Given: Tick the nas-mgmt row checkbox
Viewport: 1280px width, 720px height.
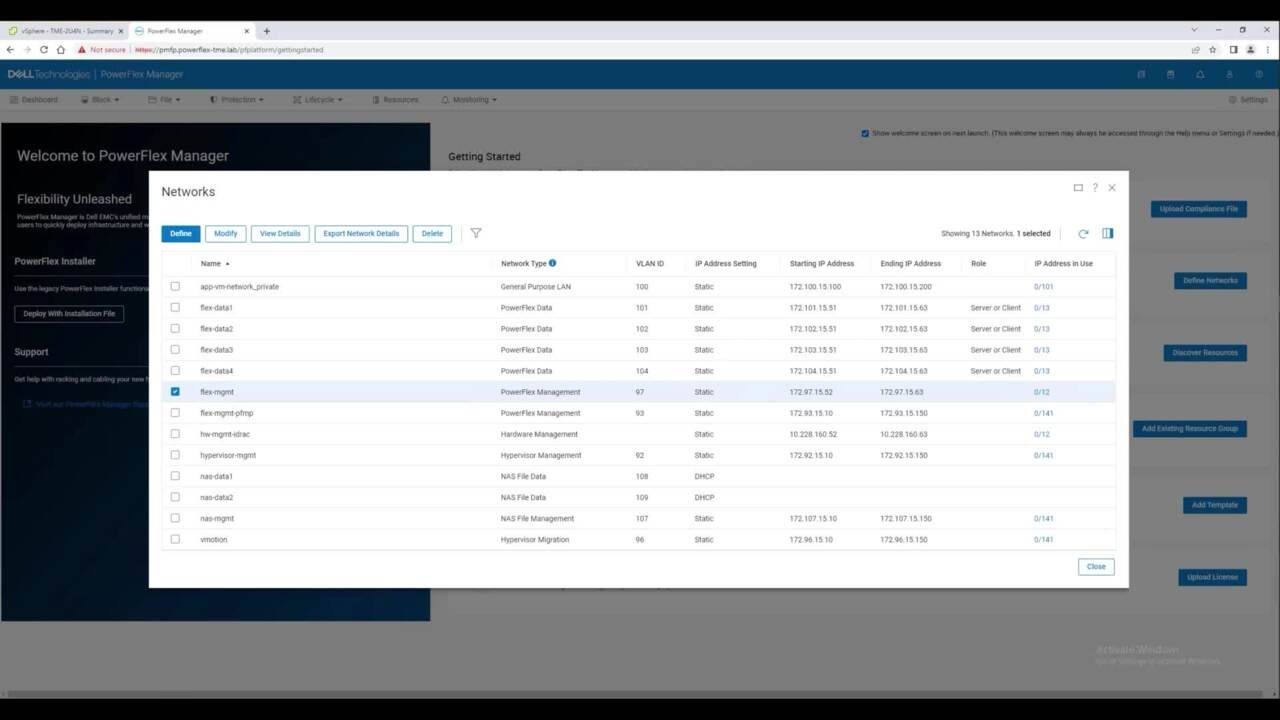Looking at the screenshot, I should 175,518.
